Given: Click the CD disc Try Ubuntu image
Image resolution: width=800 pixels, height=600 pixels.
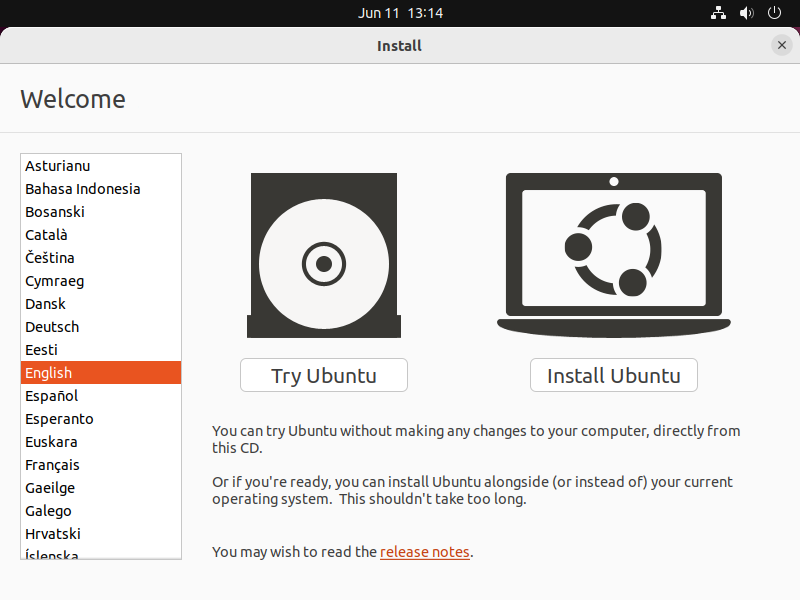Looking at the screenshot, I should (x=324, y=255).
